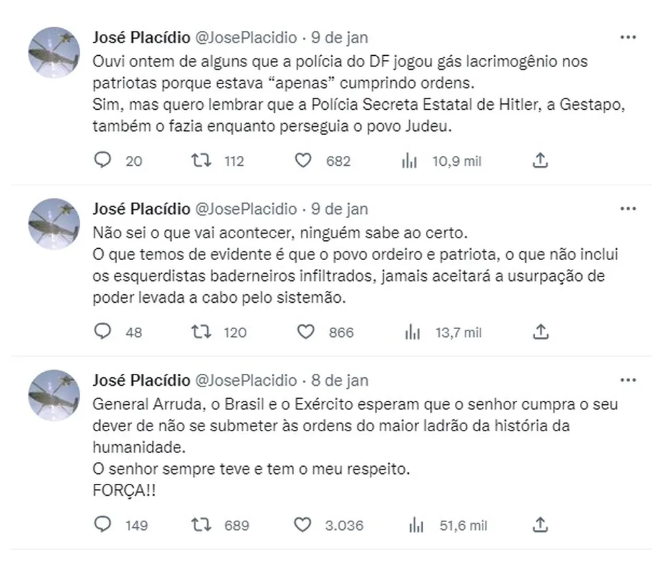Open more options on the second tweet

[627, 209]
